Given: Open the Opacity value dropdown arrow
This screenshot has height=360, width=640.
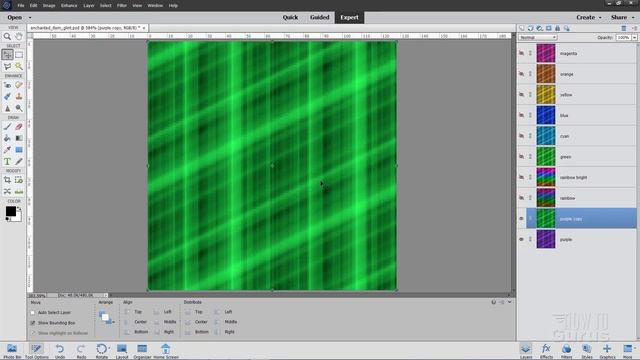Looking at the screenshot, I should 634,38.
